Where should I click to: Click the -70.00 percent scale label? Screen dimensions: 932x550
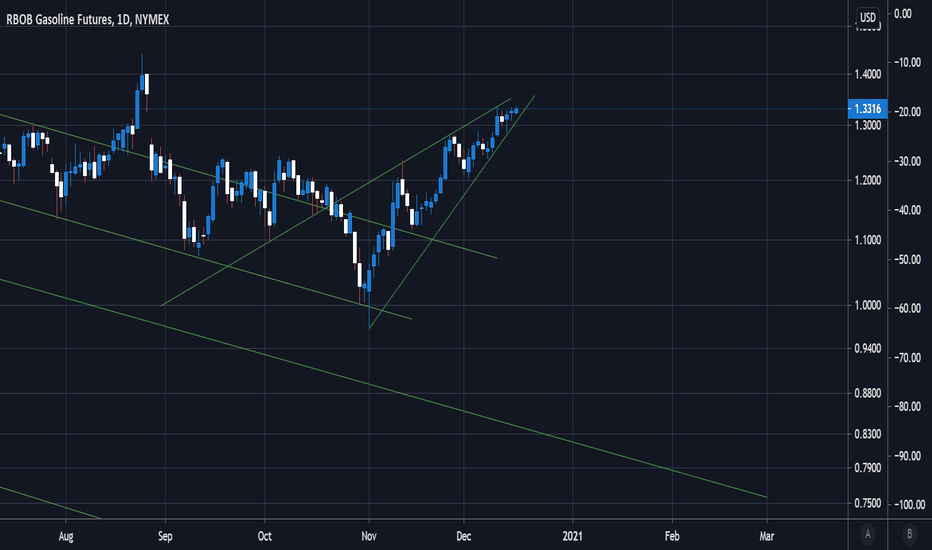[907, 357]
